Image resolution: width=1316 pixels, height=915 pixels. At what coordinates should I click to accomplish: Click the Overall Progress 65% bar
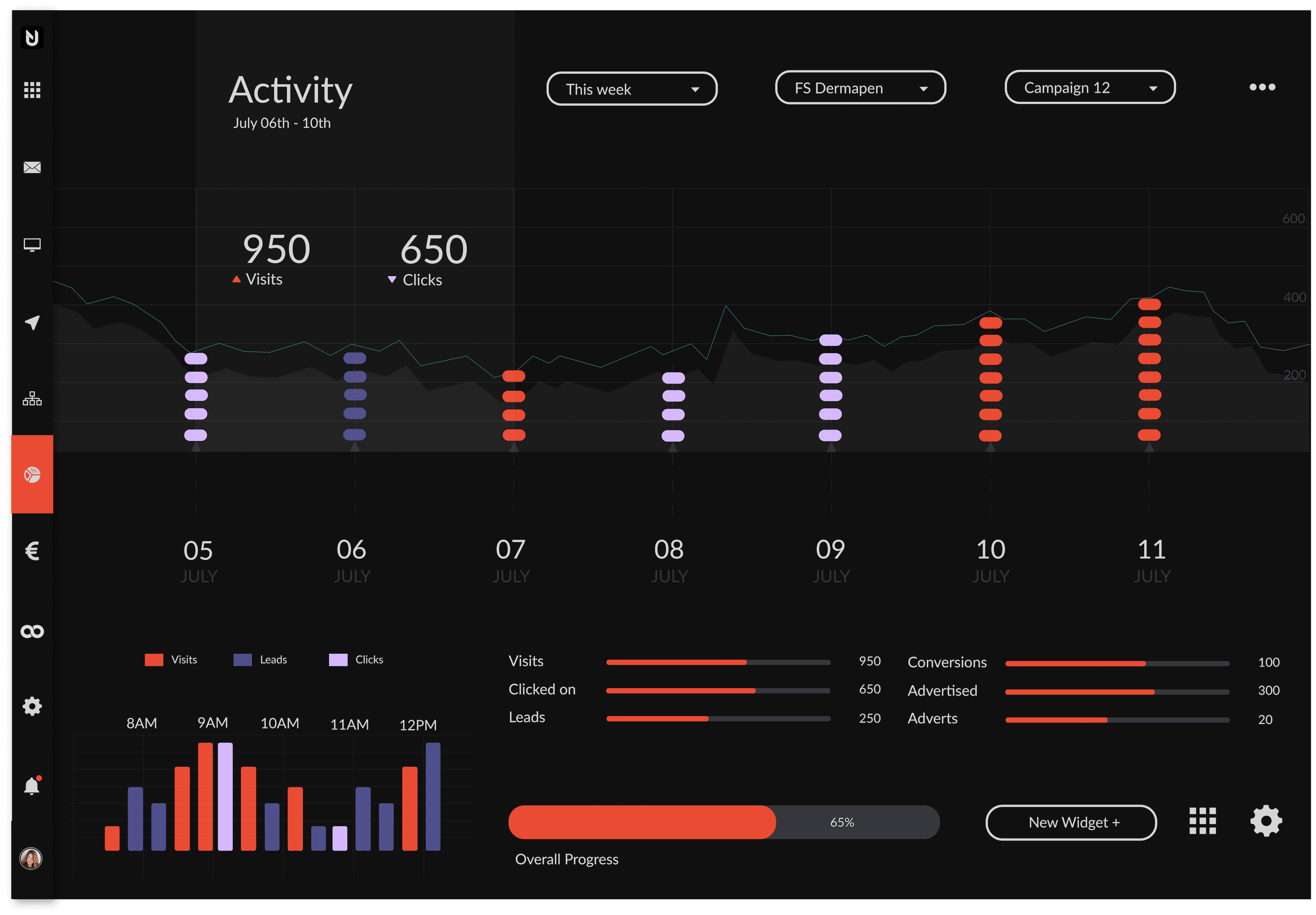[723, 822]
